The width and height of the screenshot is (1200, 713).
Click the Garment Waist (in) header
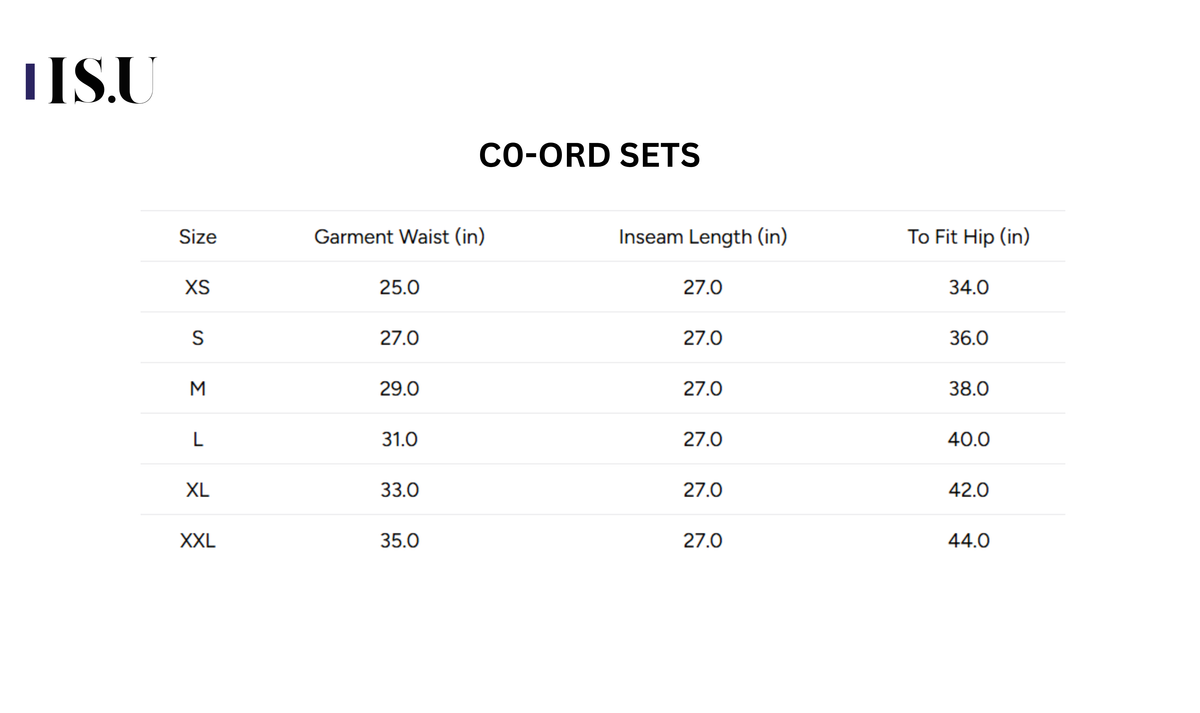(399, 237)
